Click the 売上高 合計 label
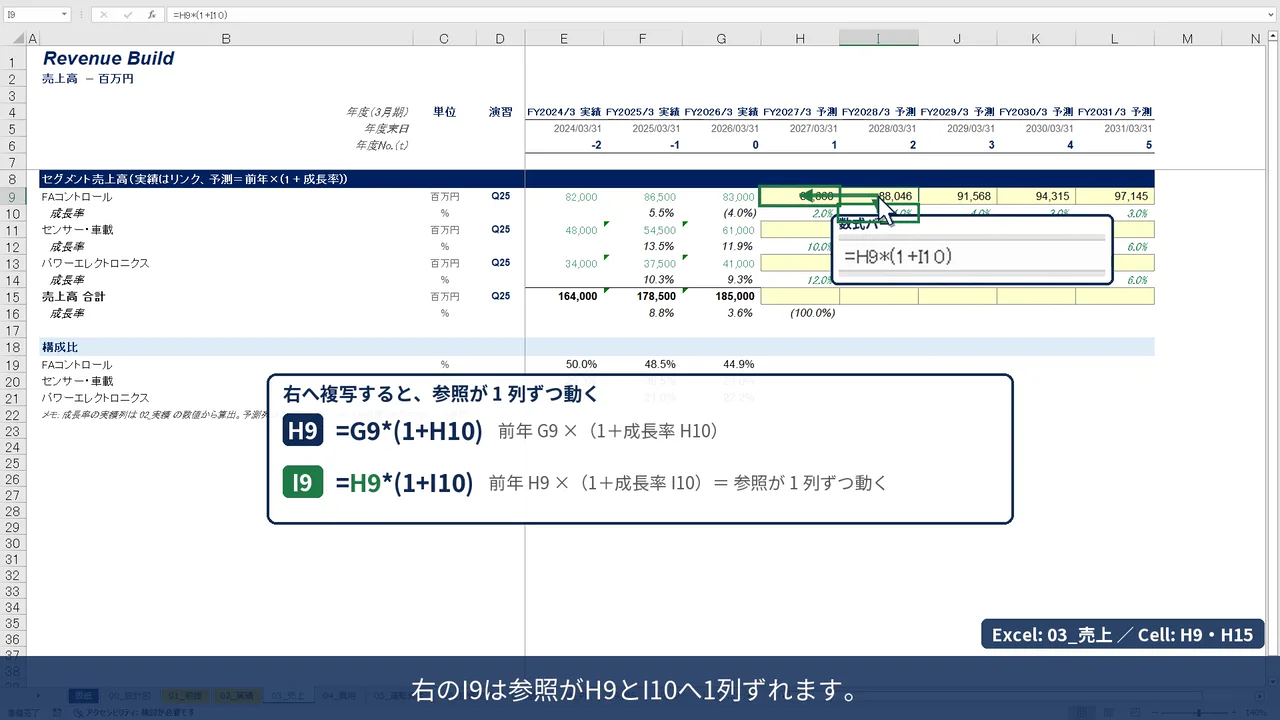 (x=73, y=297)
